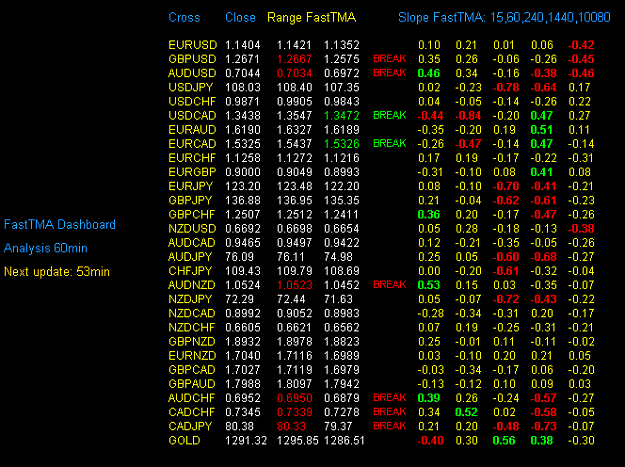Screen dimensions: 625x467
Task: Click the red range value 1.0523
Action: (294, 285)
